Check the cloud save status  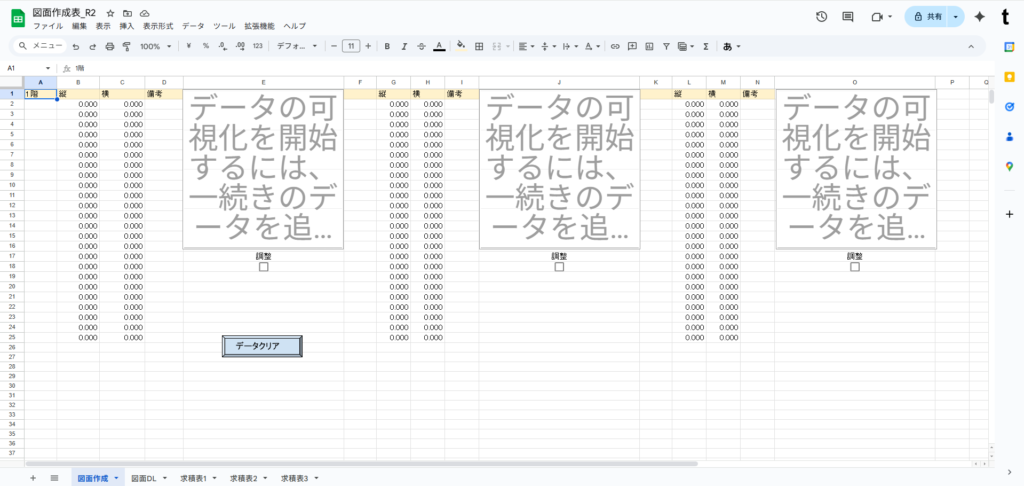(x=144, y=13)
